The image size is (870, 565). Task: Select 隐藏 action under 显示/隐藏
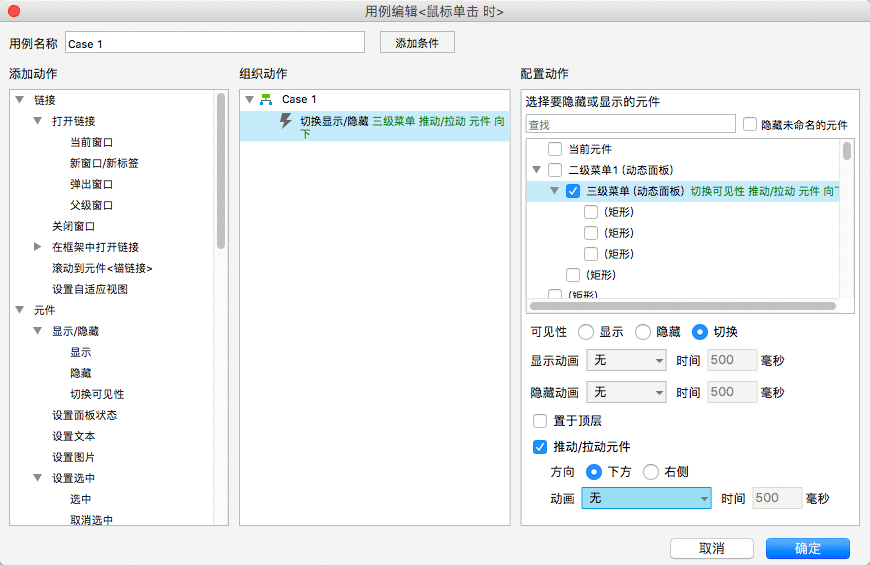pos(80,373)
